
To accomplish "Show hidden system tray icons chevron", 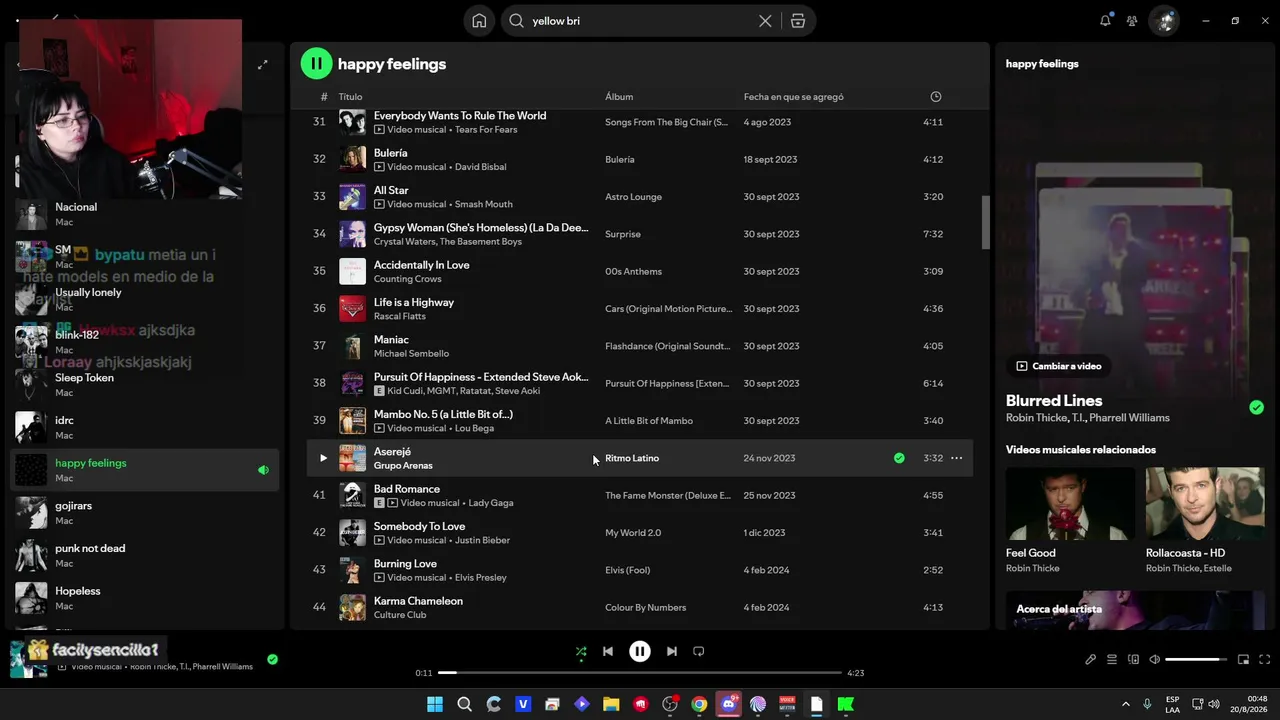I will point(1125,704).
